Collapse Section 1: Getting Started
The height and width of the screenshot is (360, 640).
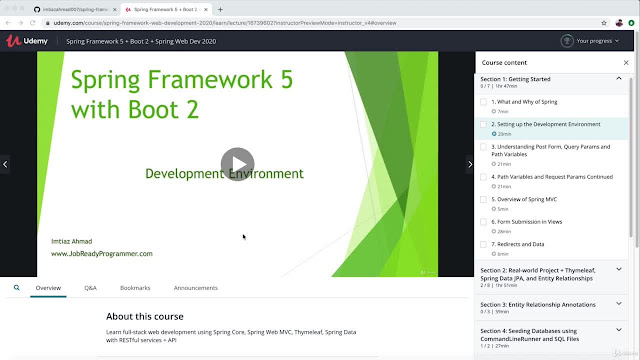click(x=619, y=78)
